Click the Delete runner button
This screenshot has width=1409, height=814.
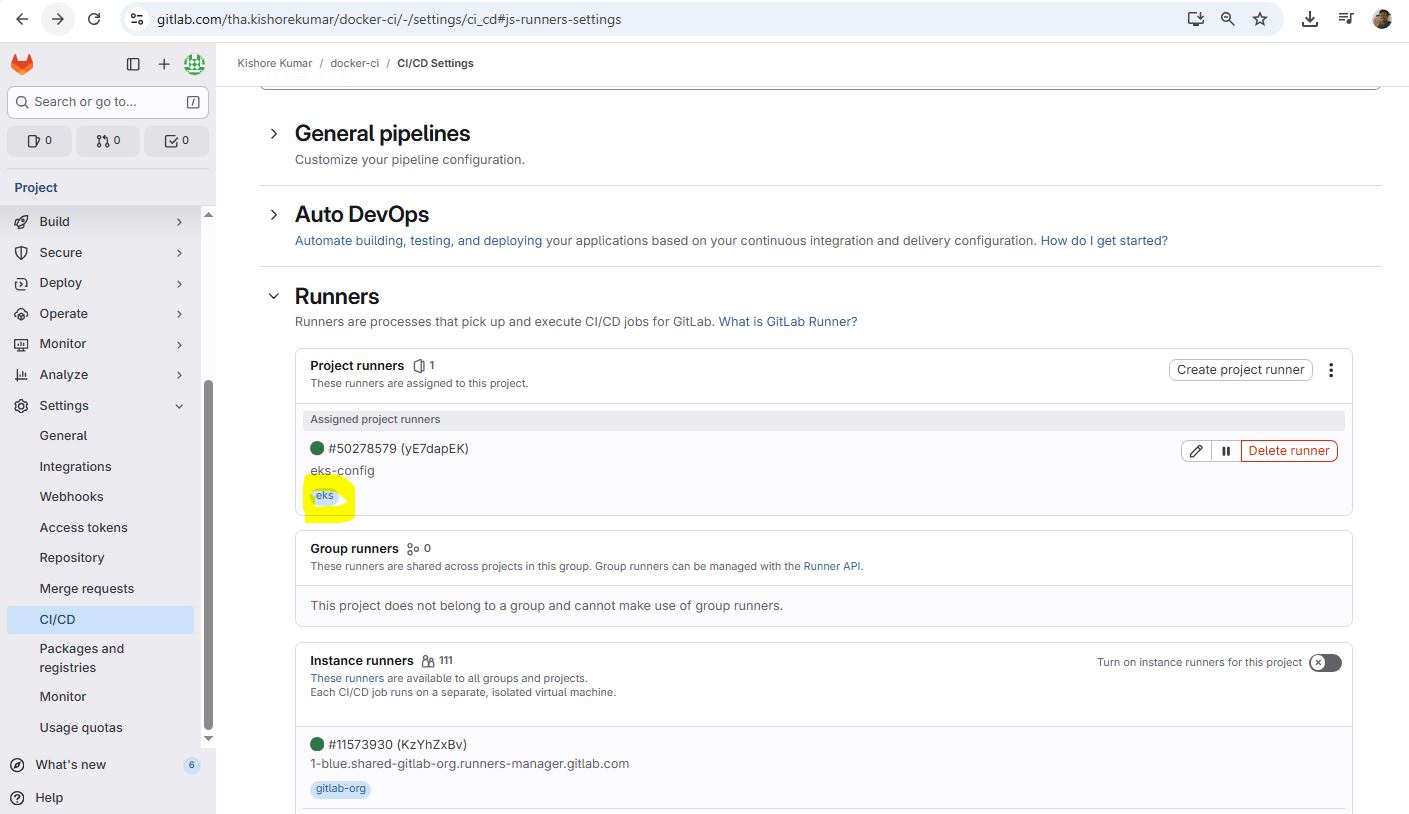click(x=1288, y=451)
